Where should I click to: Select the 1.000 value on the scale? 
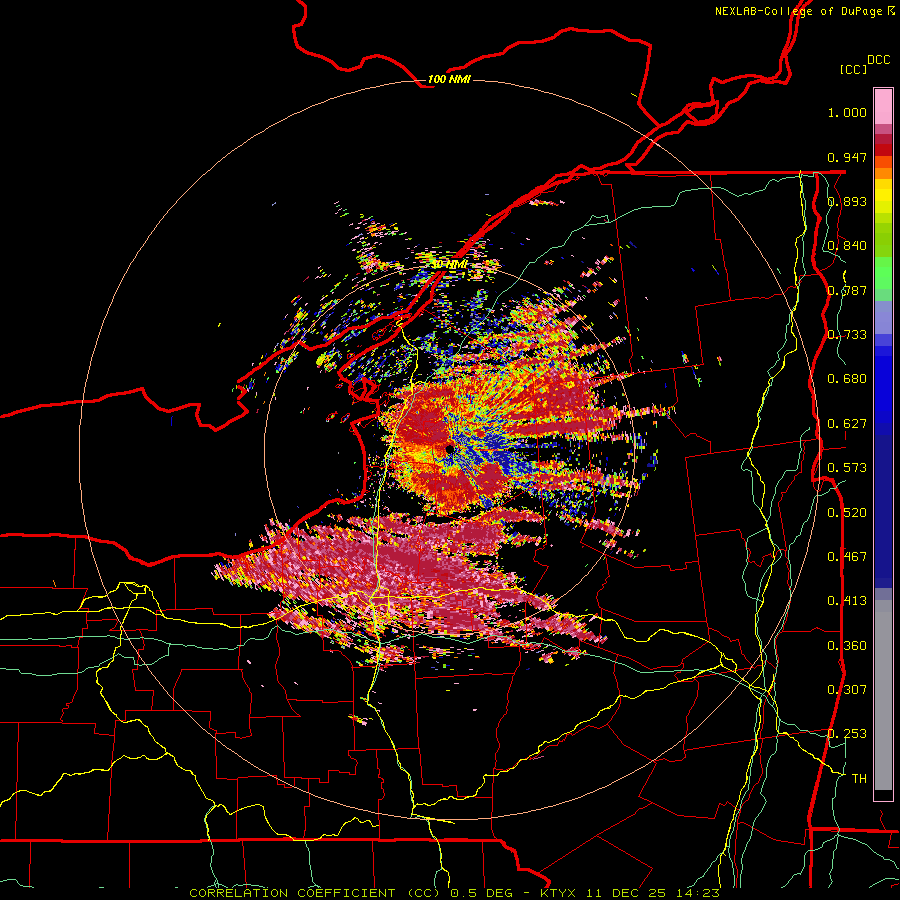[x=847, y=112]
